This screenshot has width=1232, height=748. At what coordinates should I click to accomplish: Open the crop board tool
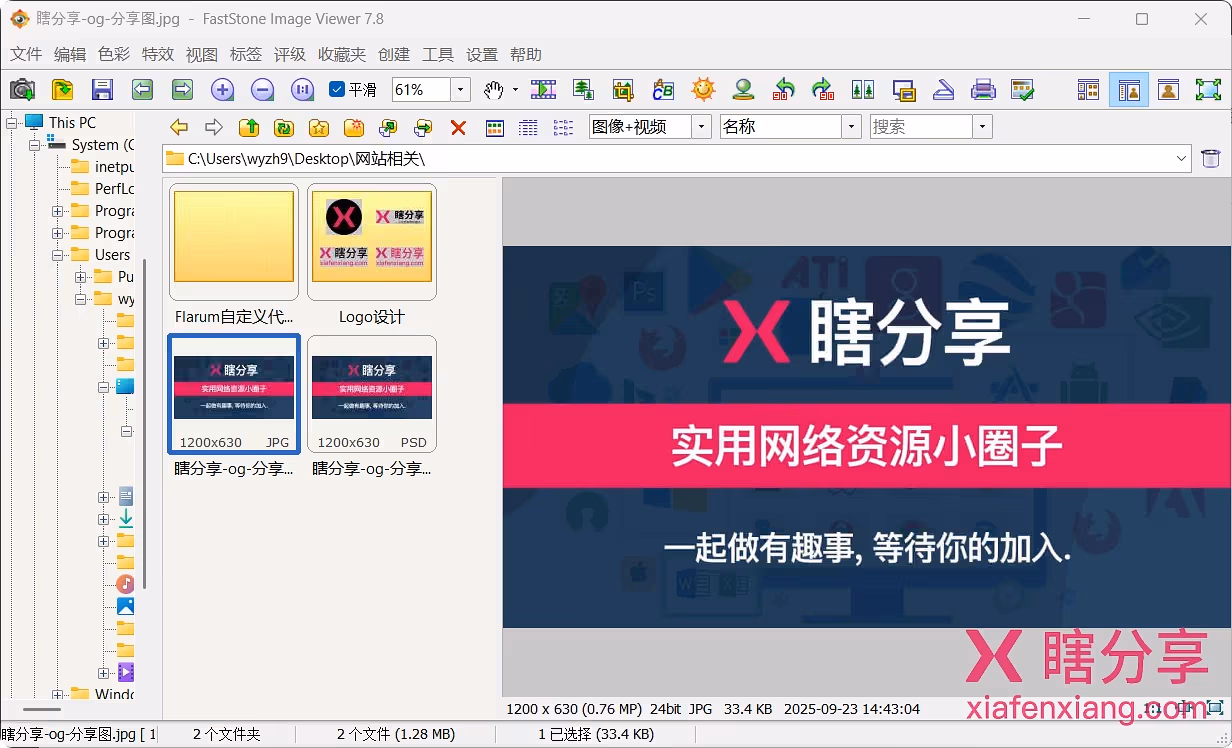coord(623,89)
